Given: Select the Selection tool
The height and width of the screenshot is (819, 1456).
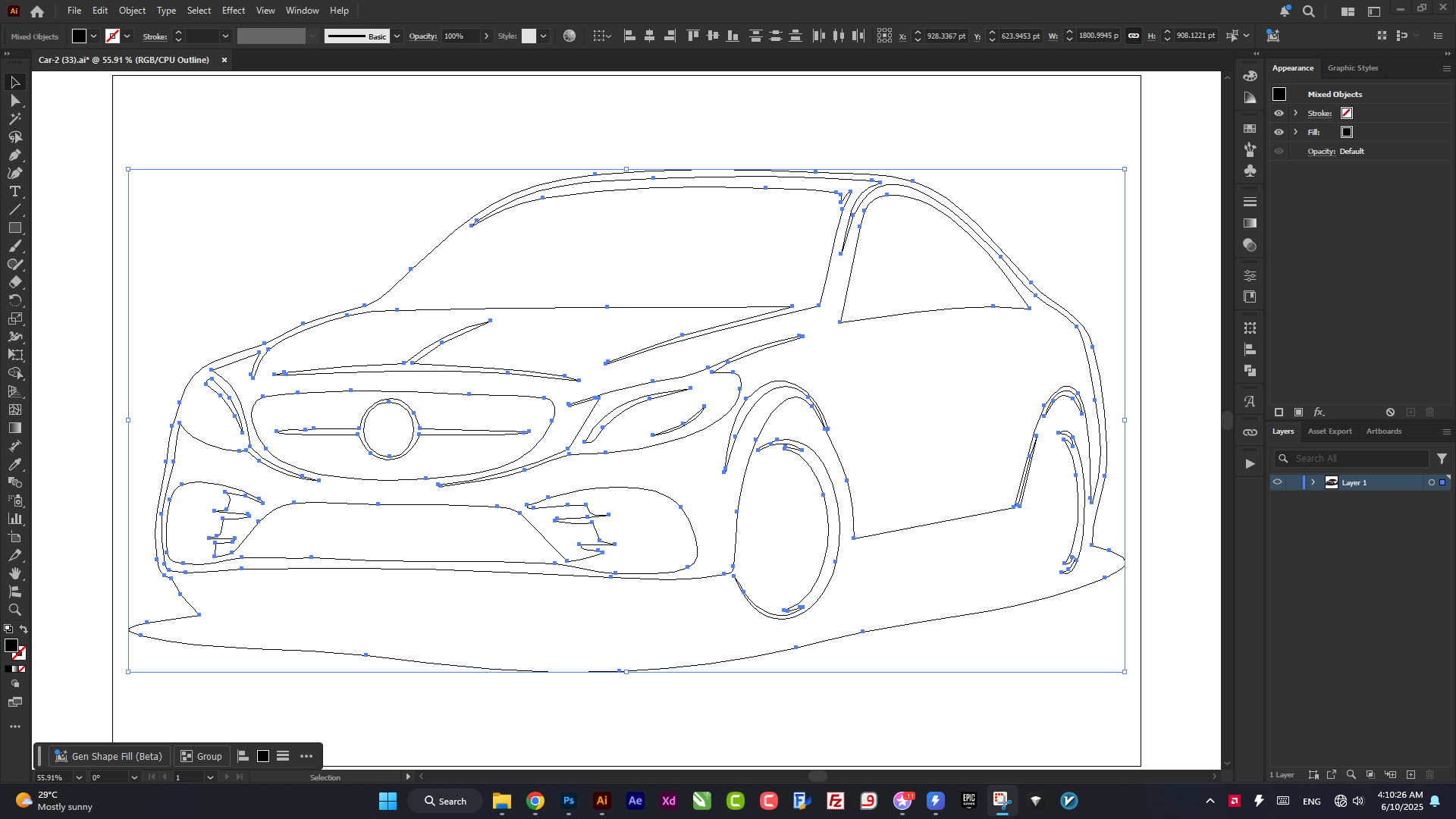Looking at the screenshot, I should tap(14, 82).
